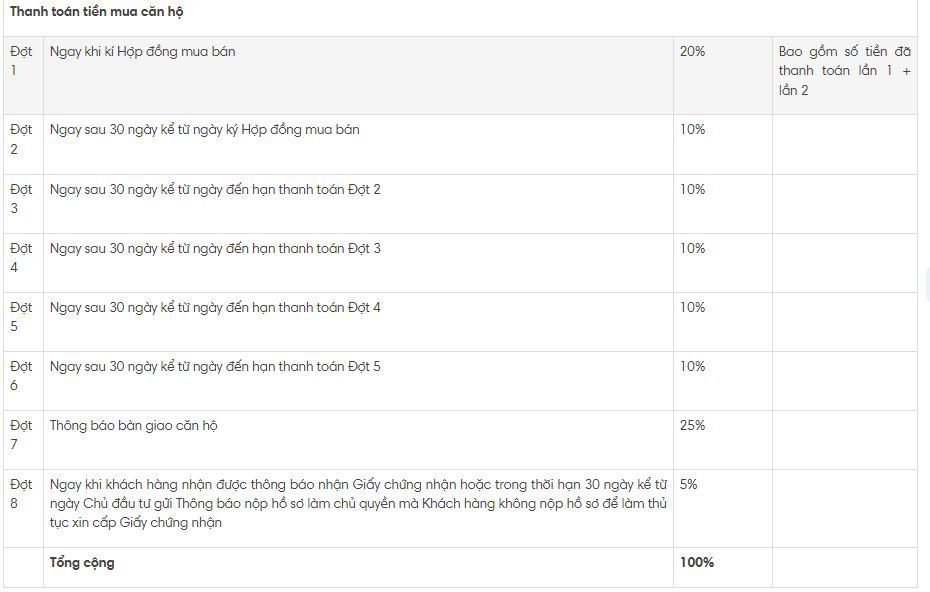Image resolution: width=930 pixels, height=592 pixels.
Task: Select the 25% value for Đợt 7
Action: pyautogui.click(x=692, y=425)
